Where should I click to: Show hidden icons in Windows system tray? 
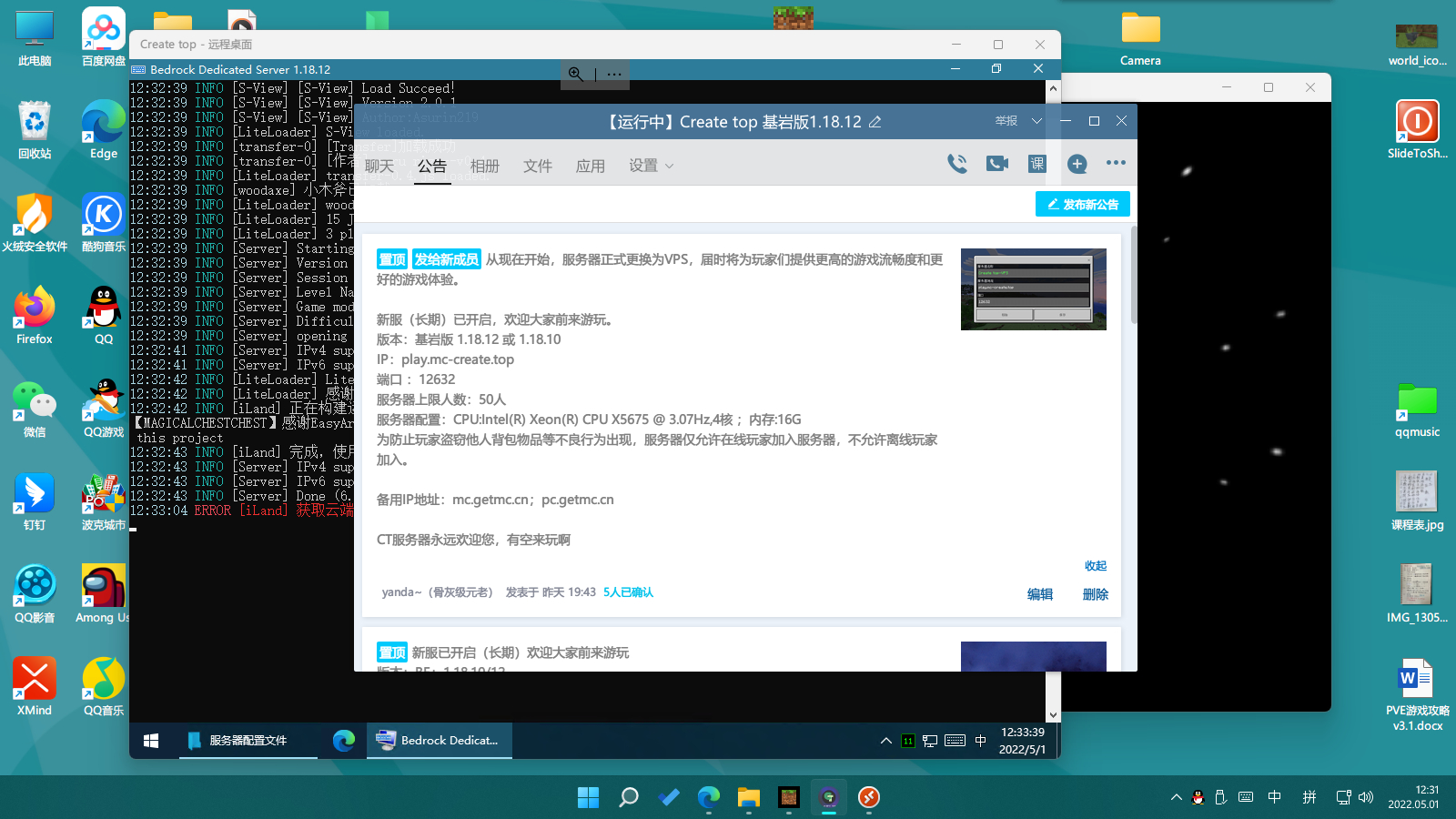click(x=1177, y=798)
